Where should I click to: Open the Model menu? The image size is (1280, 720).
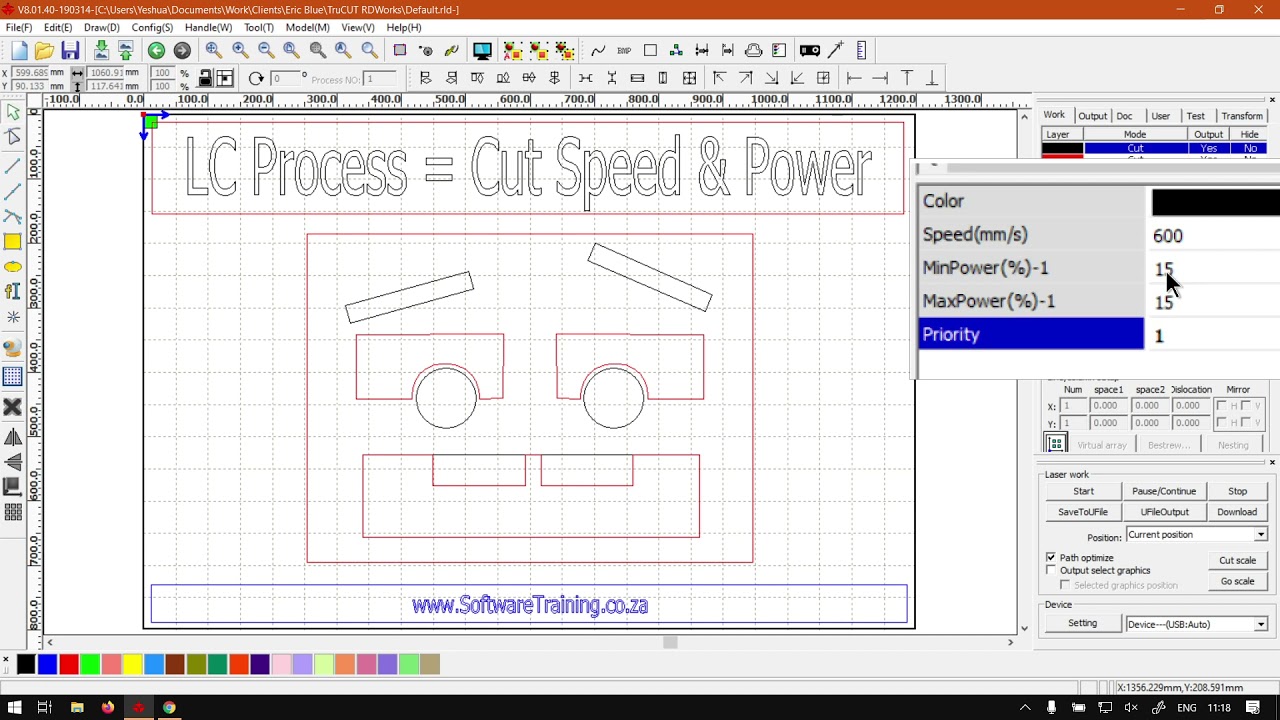pyautogui.click(x=307, y=28)
